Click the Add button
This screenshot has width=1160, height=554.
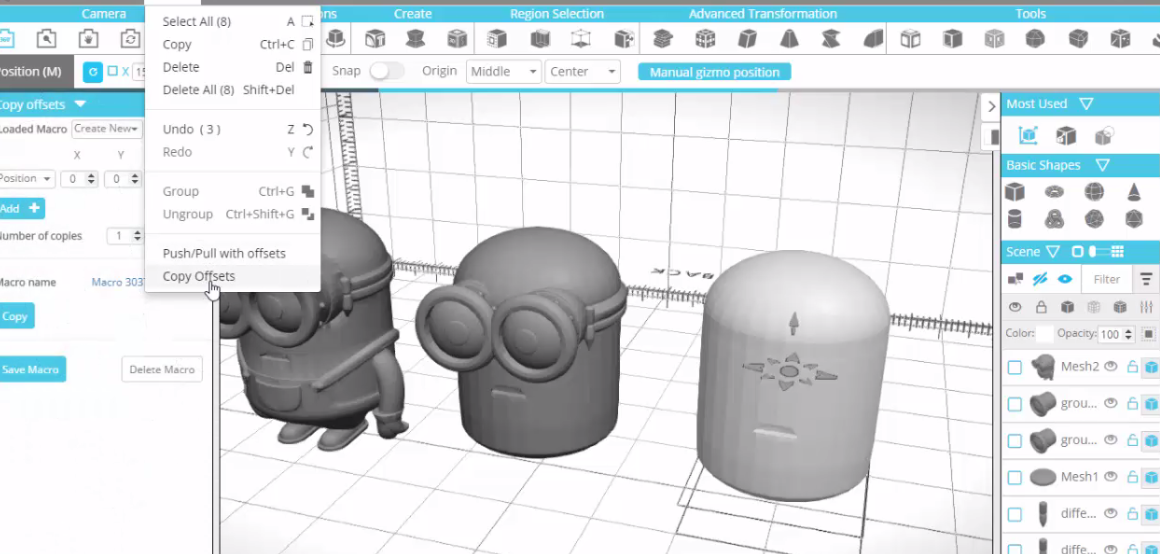pos(21,209)
